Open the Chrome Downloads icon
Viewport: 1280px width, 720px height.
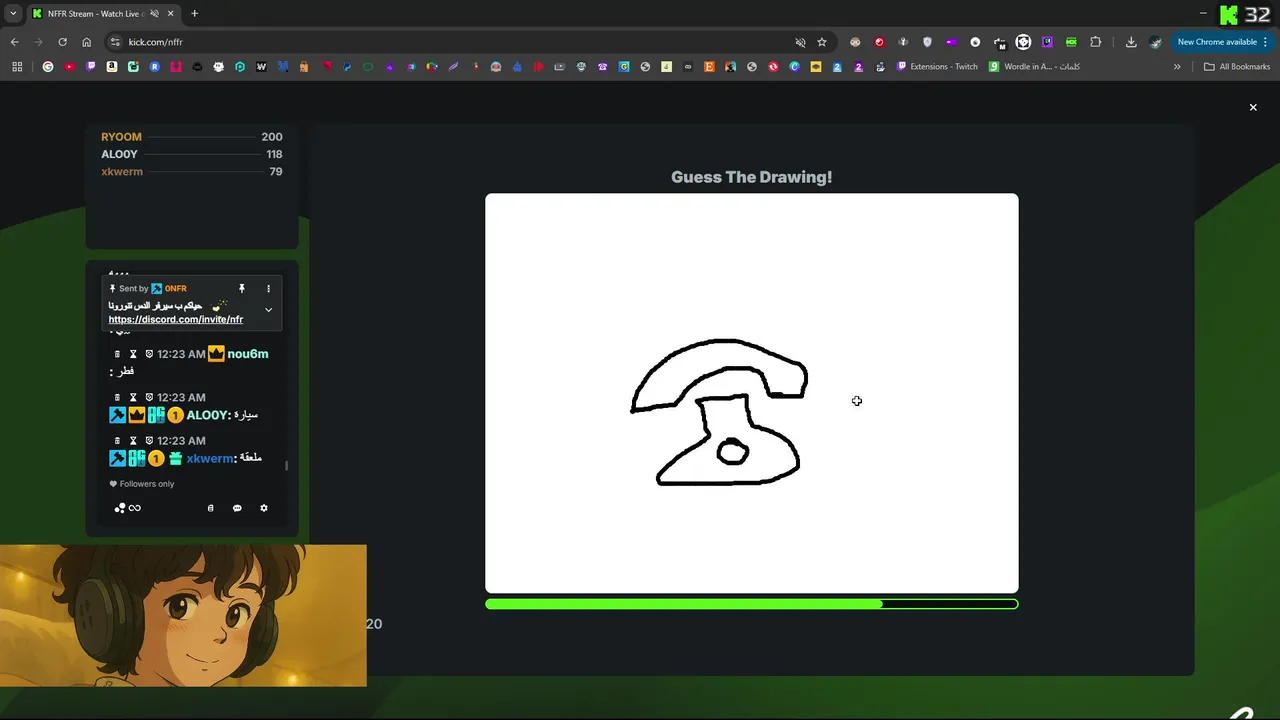[1131, 42]
